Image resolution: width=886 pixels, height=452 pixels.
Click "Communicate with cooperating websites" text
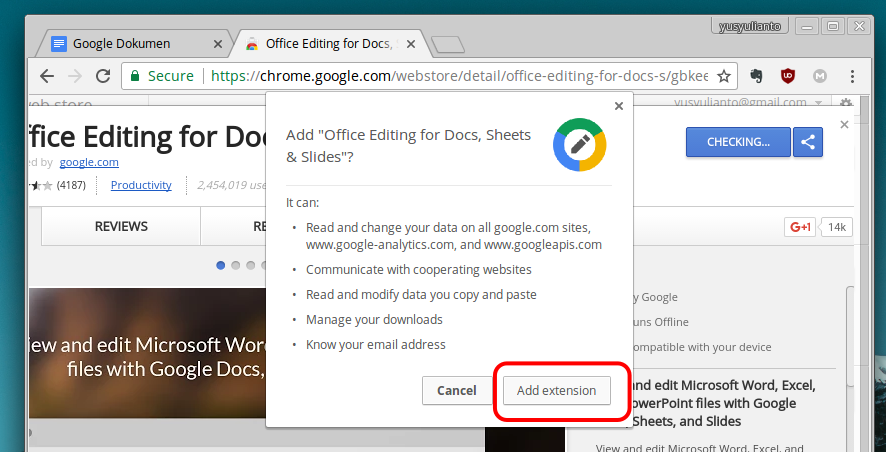tap(419, 270)
